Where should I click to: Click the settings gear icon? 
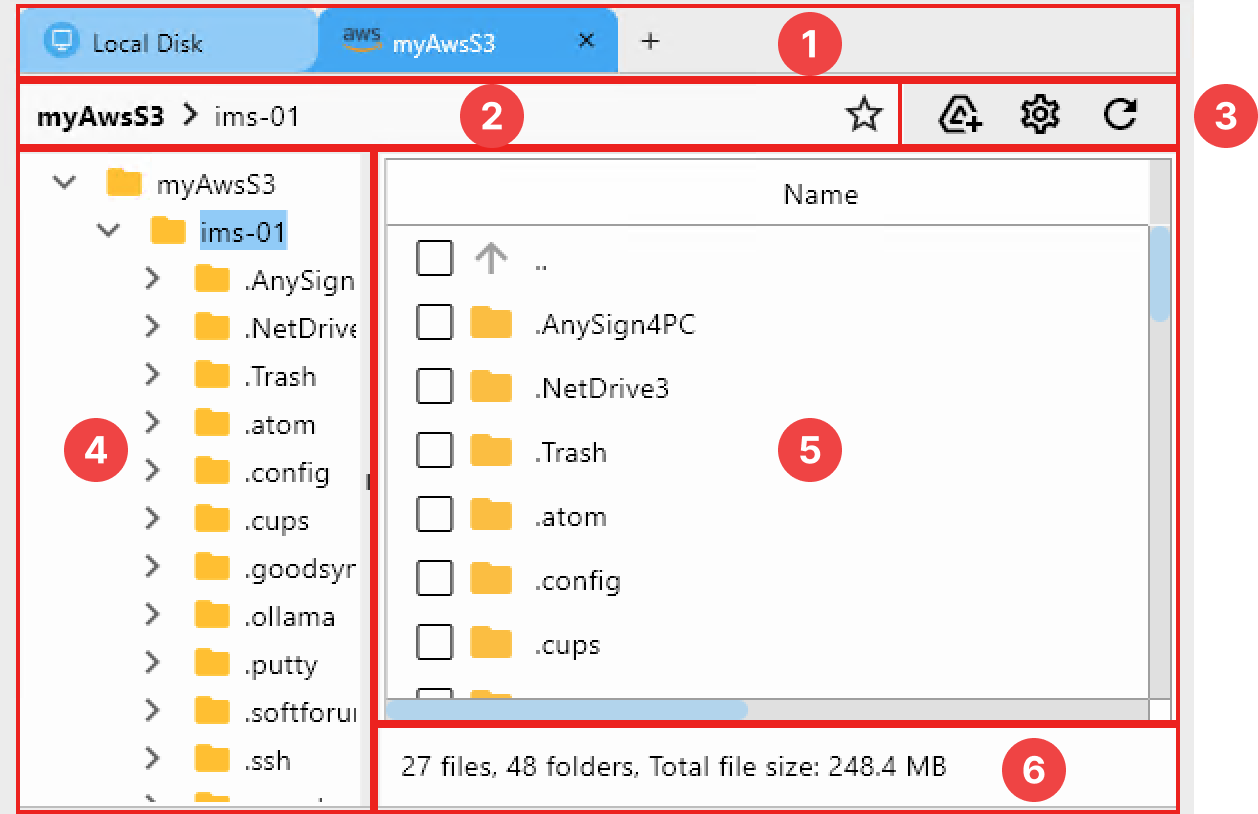point(1039,114)
